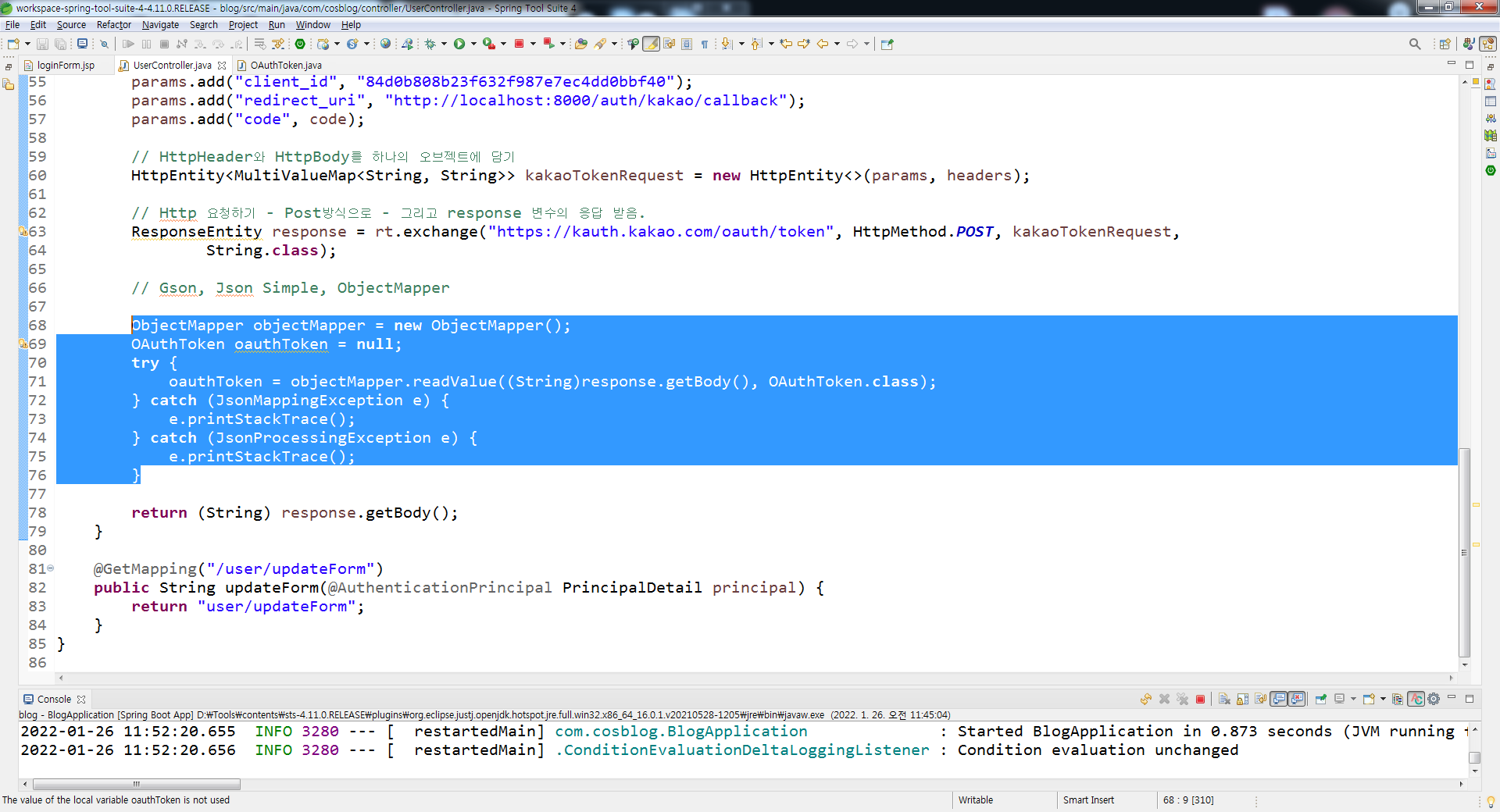Toggle the ANSI console support icon
The height and width of the screenshot is (812, 1500).
(x=1416, y=700)
